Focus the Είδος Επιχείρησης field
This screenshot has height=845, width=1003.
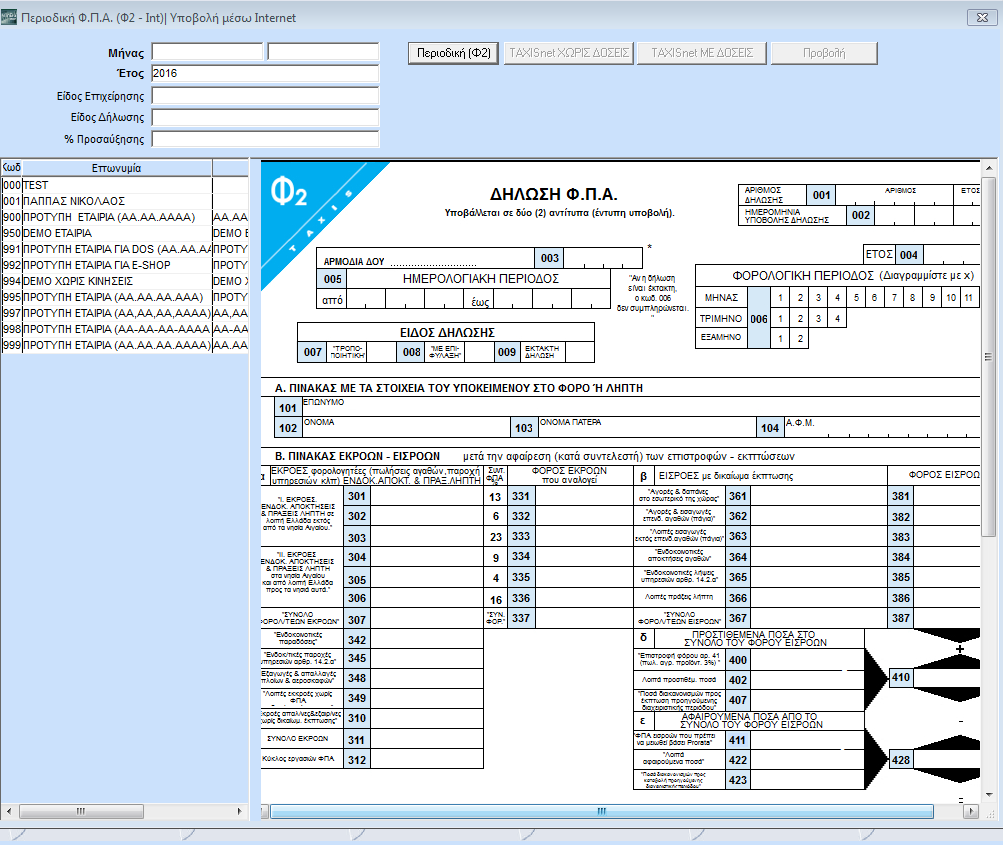click(x=265, y=96)
